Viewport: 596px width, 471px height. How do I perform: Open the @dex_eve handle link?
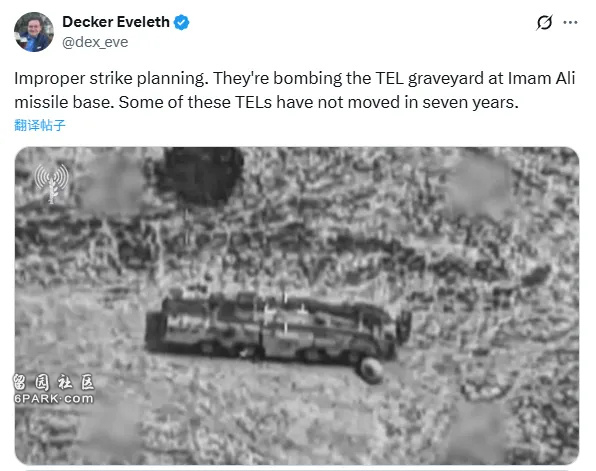coord(95,42)
